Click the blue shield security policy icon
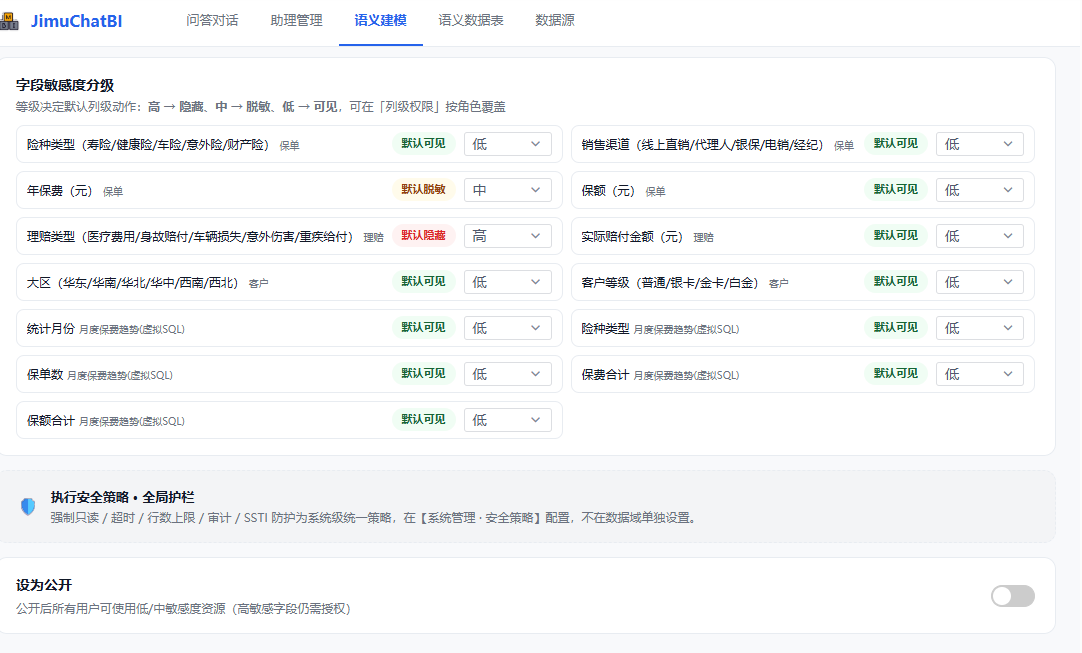The image size is (1082, 653). click(x=28, y=507)
